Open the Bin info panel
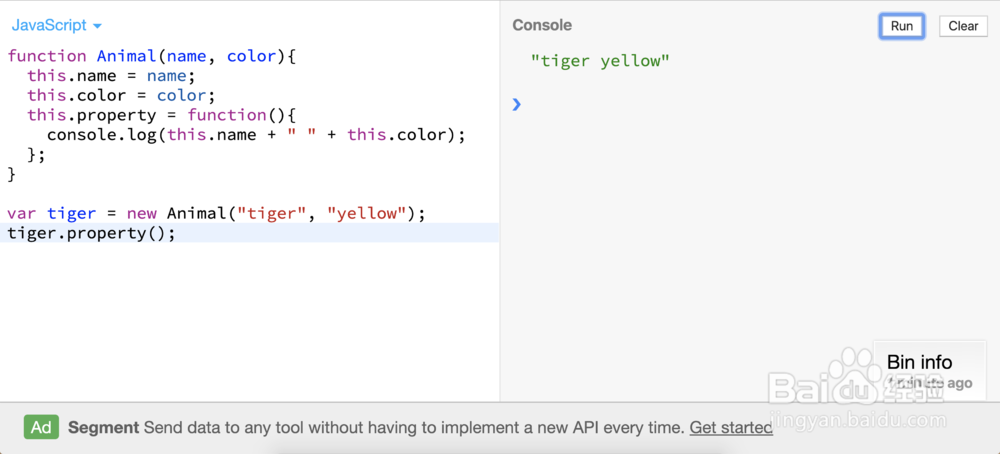 pos(920,362)
